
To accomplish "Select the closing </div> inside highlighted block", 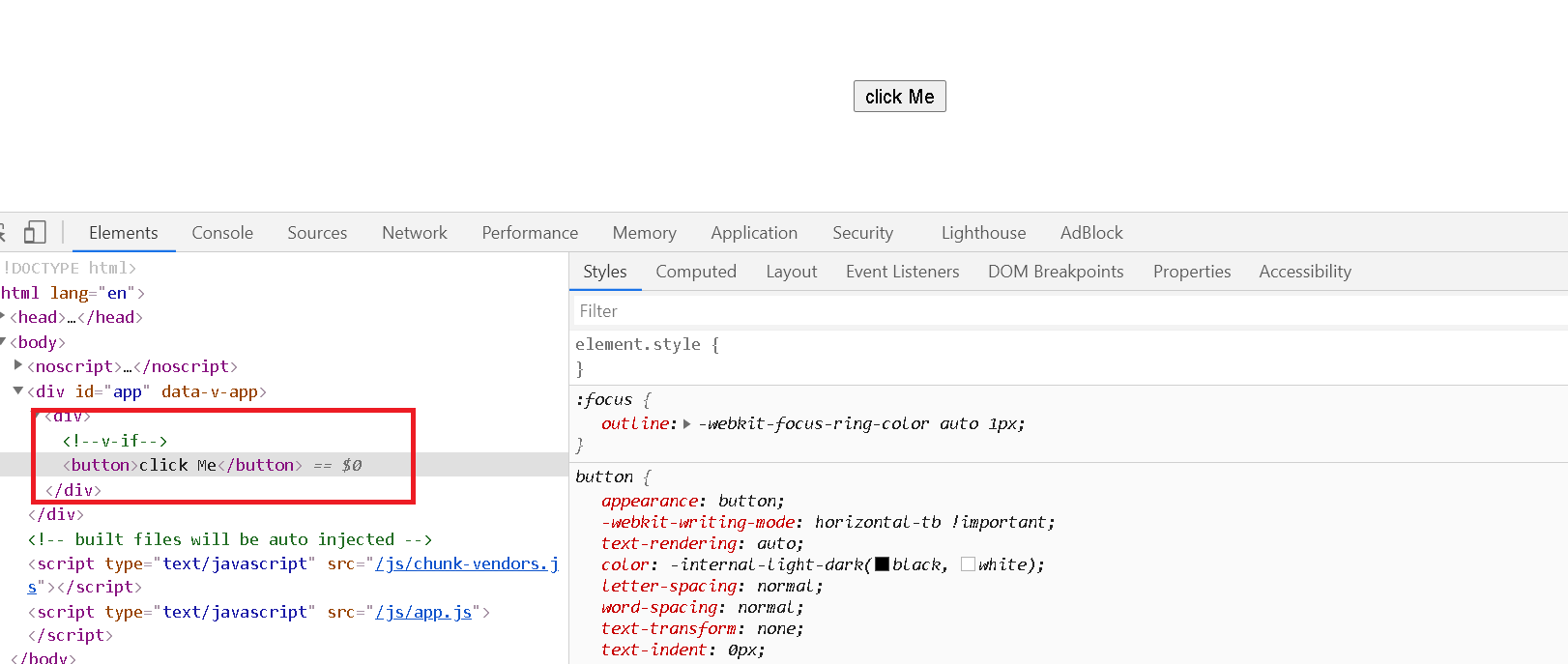I will pos(73,490).
